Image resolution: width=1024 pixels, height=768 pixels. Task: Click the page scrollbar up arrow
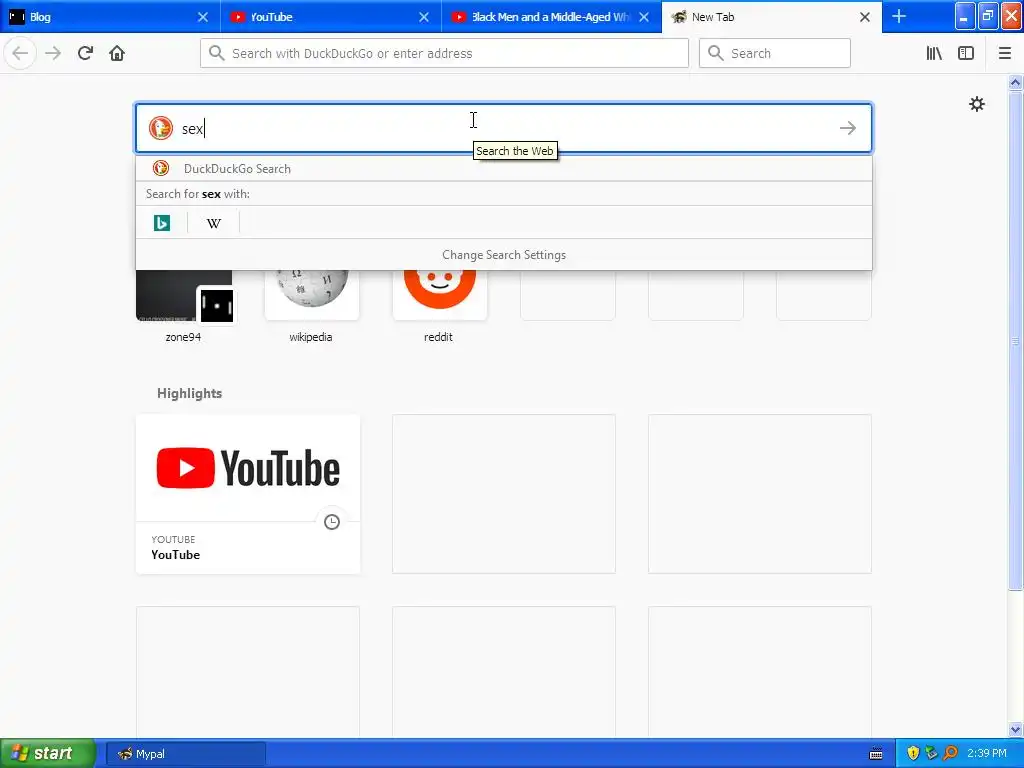click(x=1015, y=82)
